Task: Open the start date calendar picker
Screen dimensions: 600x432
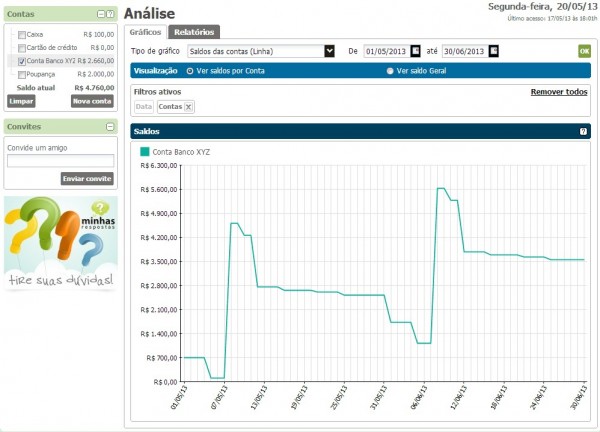Action: click(414, 51)
